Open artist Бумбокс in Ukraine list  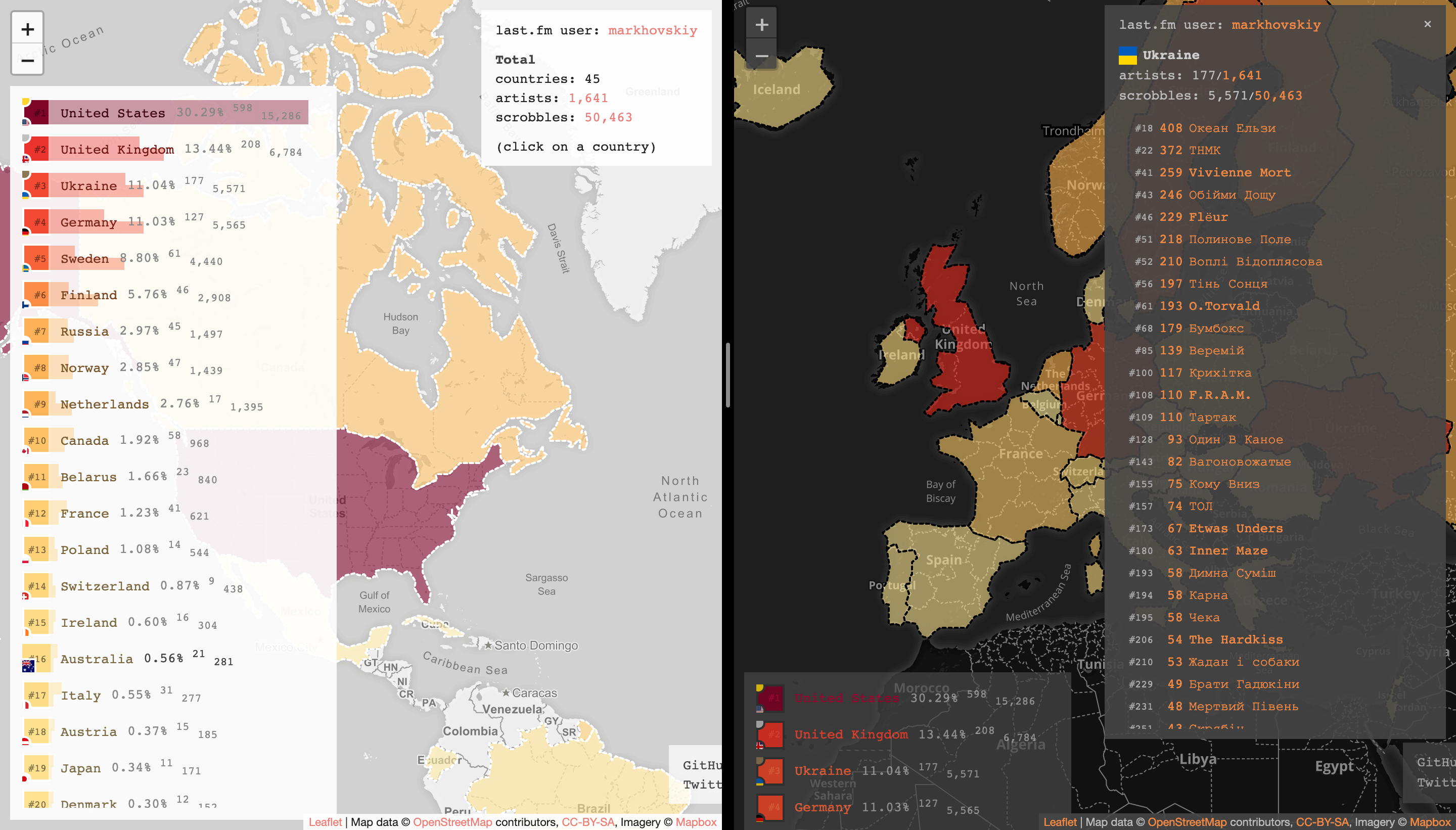point(1216,329)
